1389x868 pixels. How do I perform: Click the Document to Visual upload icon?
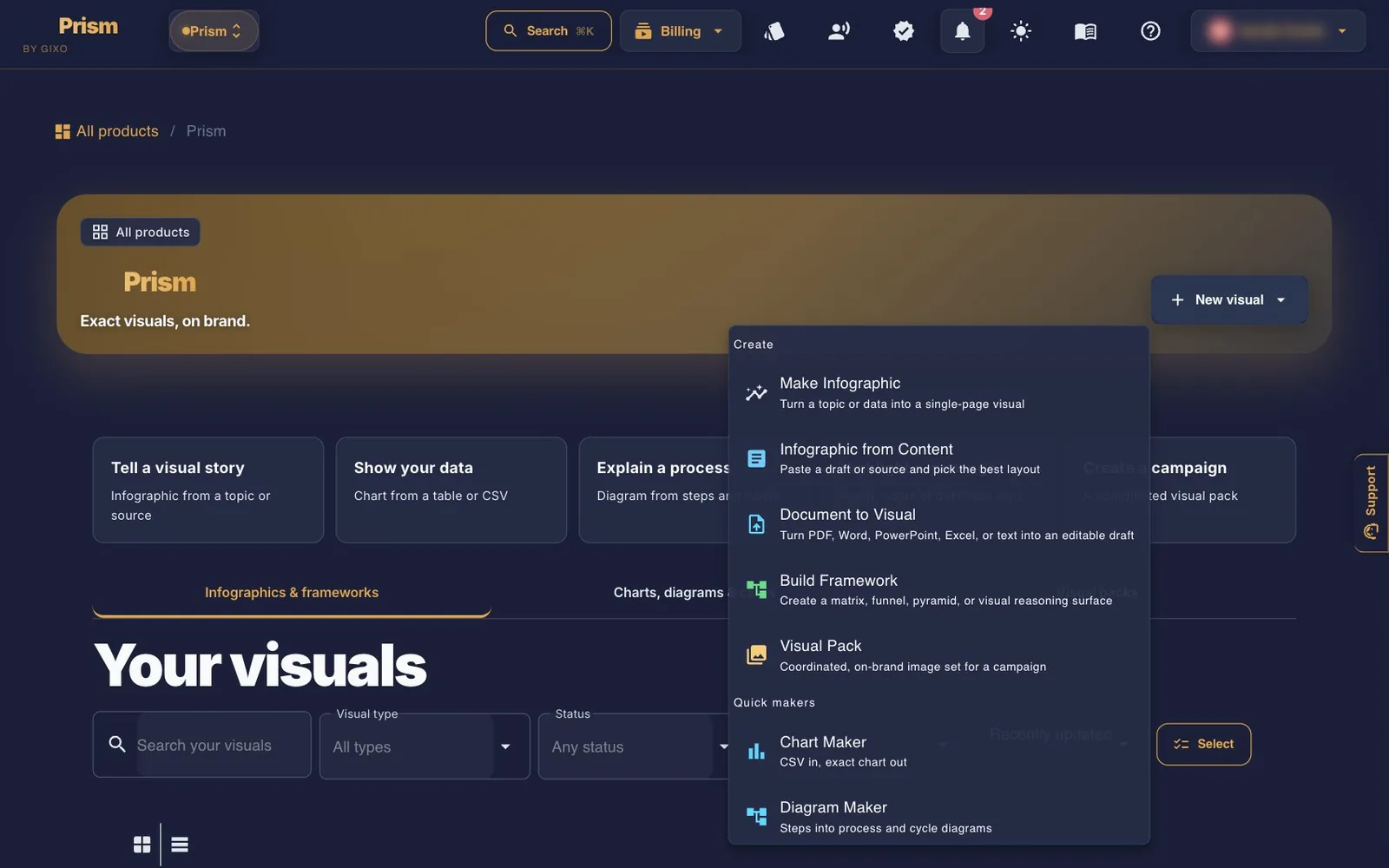click(x=756, y=523)
